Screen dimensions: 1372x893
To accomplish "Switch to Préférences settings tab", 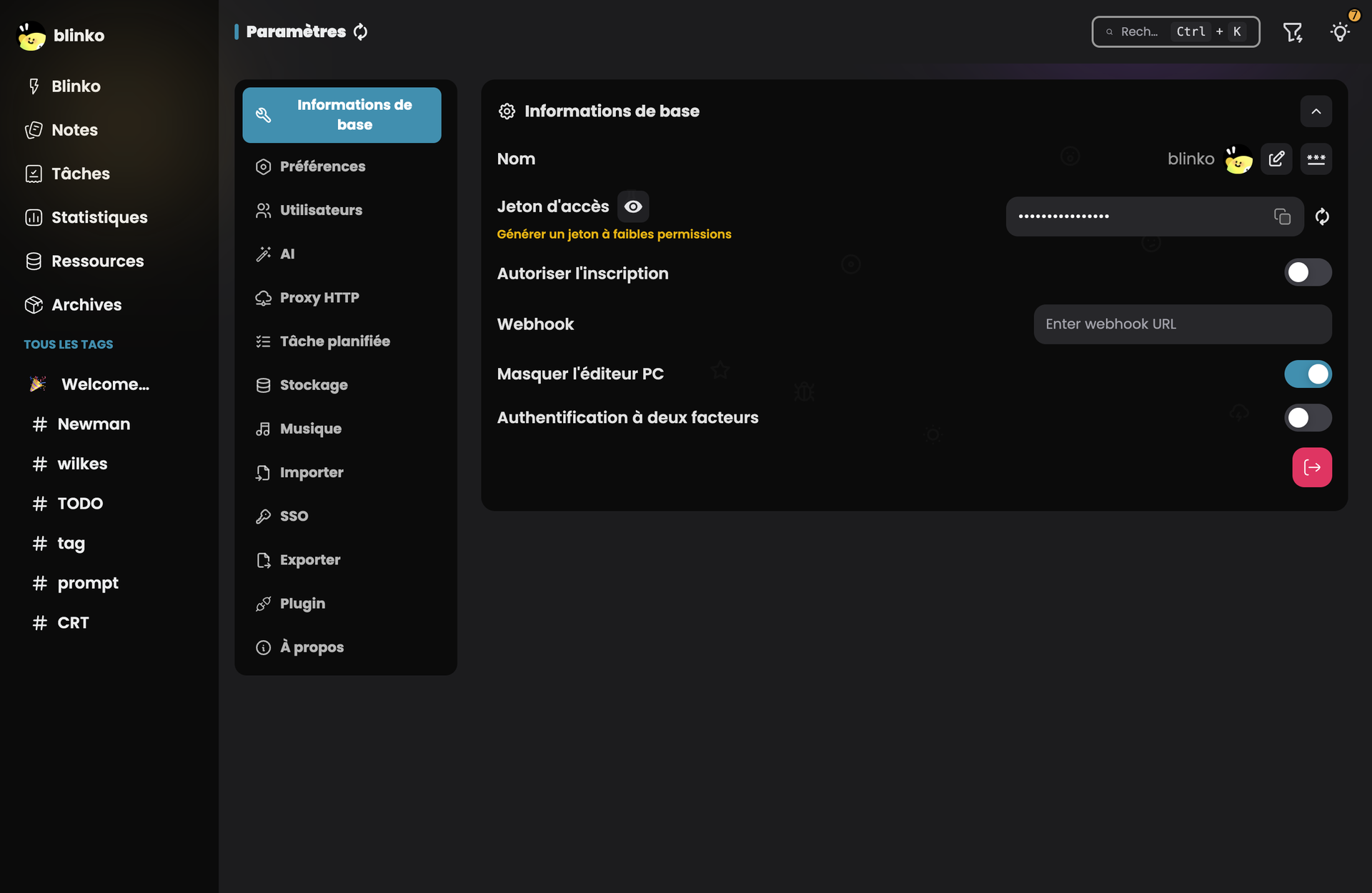I will pos(342,166).
